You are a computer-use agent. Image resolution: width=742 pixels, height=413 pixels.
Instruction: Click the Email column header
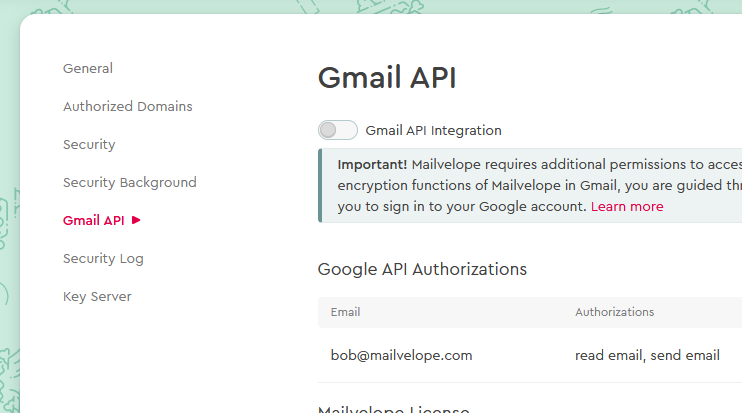tap(345, 312)
